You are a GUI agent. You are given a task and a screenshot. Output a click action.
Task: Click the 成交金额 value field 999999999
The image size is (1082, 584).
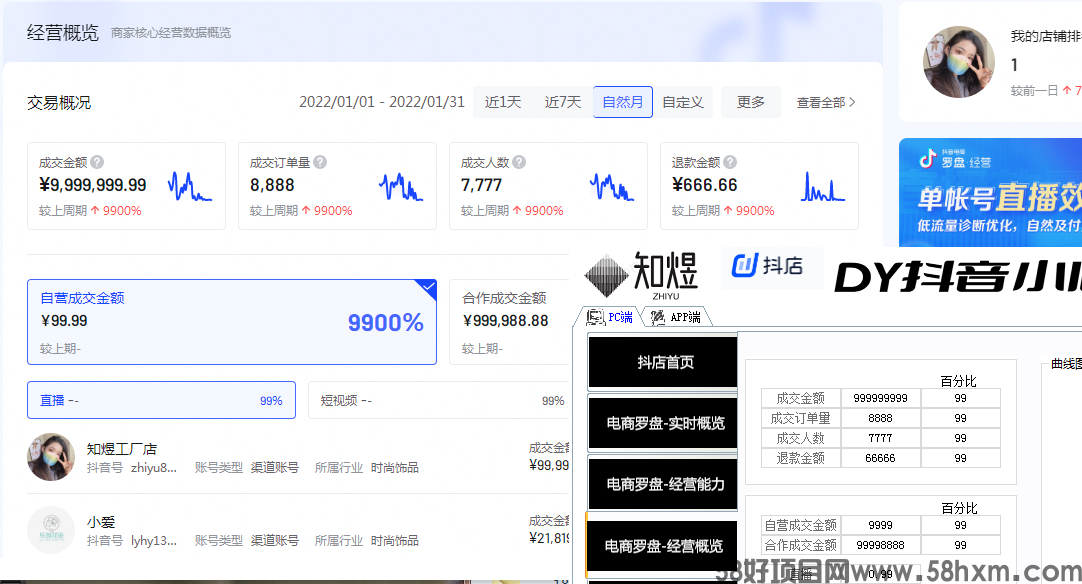pyautogui.click(x=881, y=398)
